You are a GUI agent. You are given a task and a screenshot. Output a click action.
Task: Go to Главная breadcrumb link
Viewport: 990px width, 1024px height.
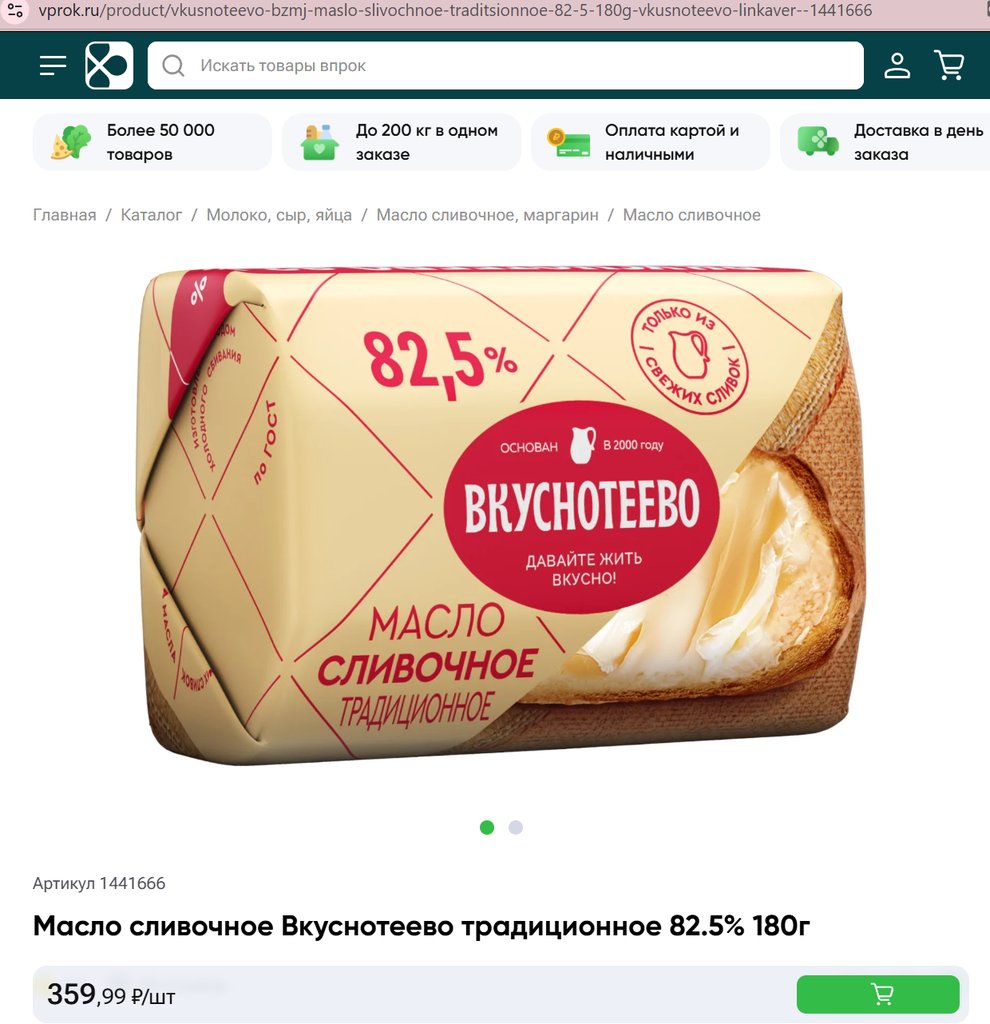[64, 215]
